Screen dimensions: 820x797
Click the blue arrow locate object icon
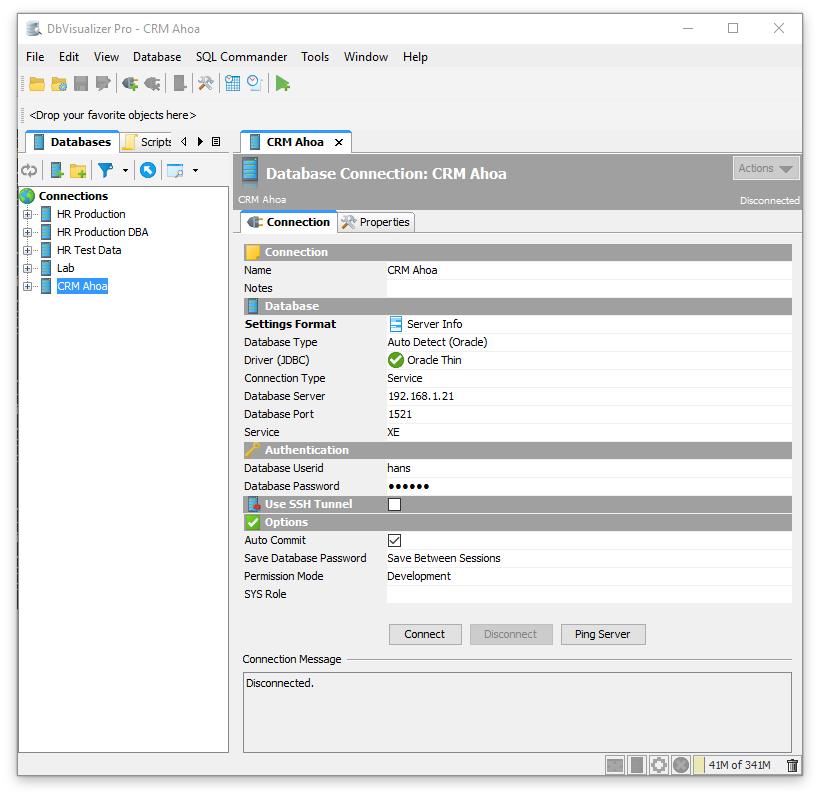(x=148, y=171)
